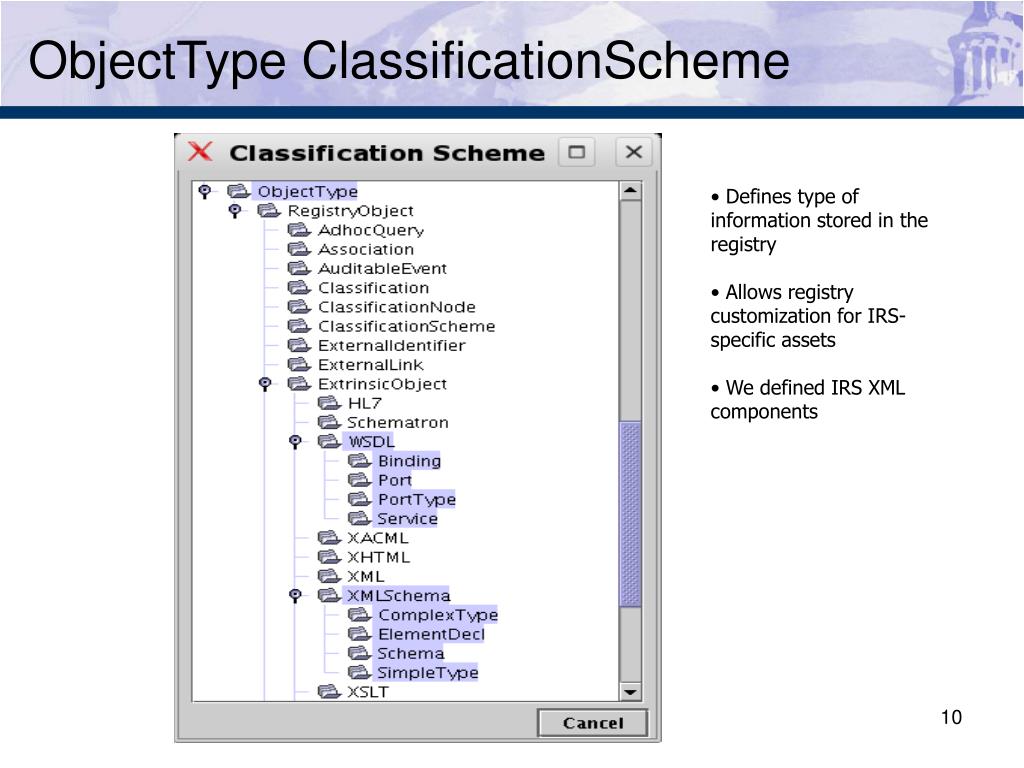The width and height of the screenshot is (1024, 768).
Task: Close the Classification Scheme dialog
Action: [633, 152]
